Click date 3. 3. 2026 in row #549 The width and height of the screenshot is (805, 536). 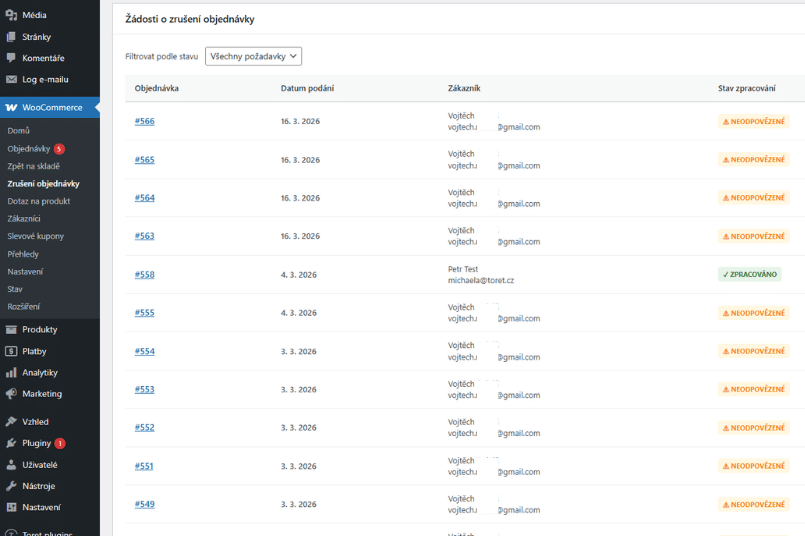click(299, 504)
